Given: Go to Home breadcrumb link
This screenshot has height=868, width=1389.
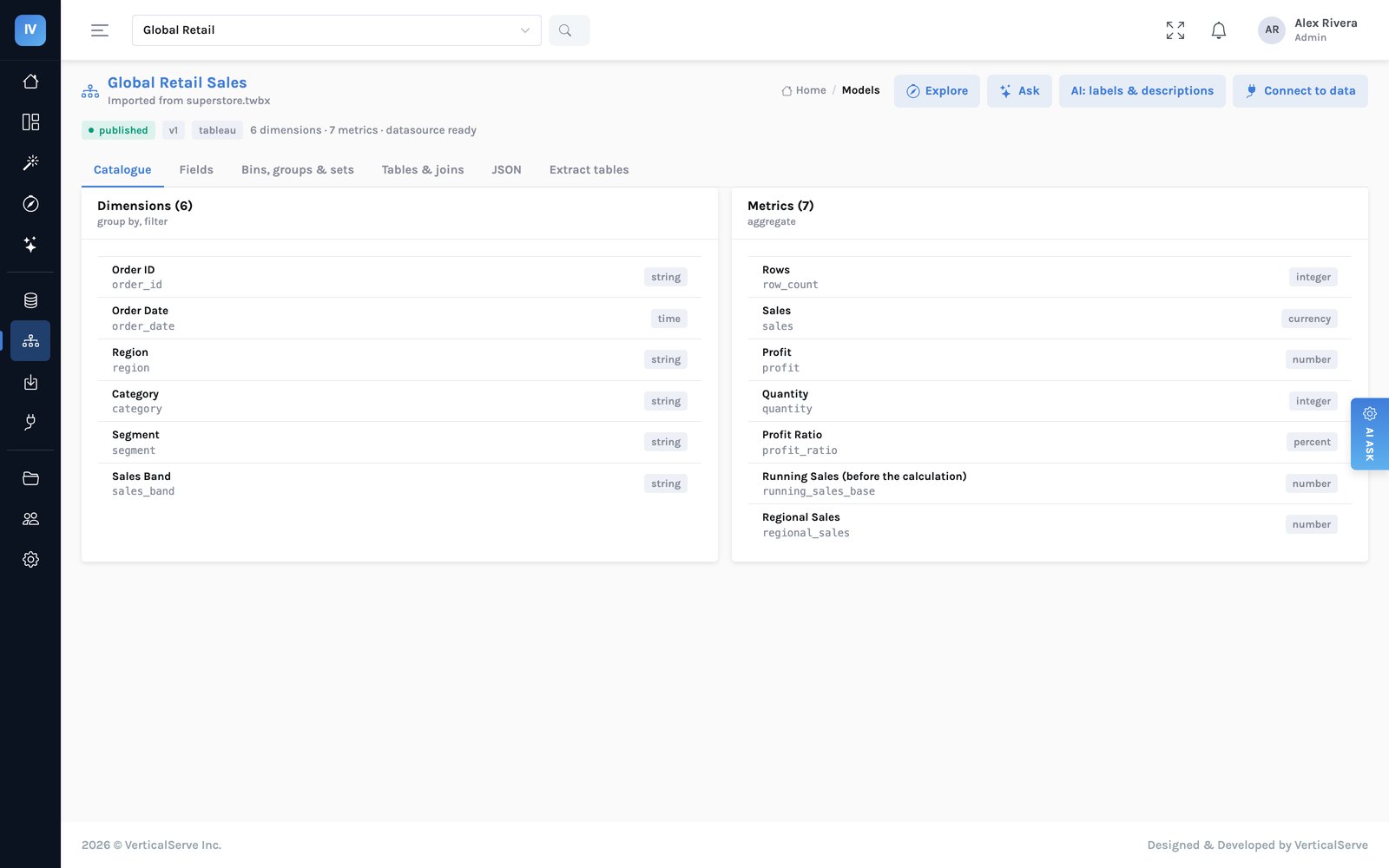Looking at the screenshot, I should [x=804, y=90].
